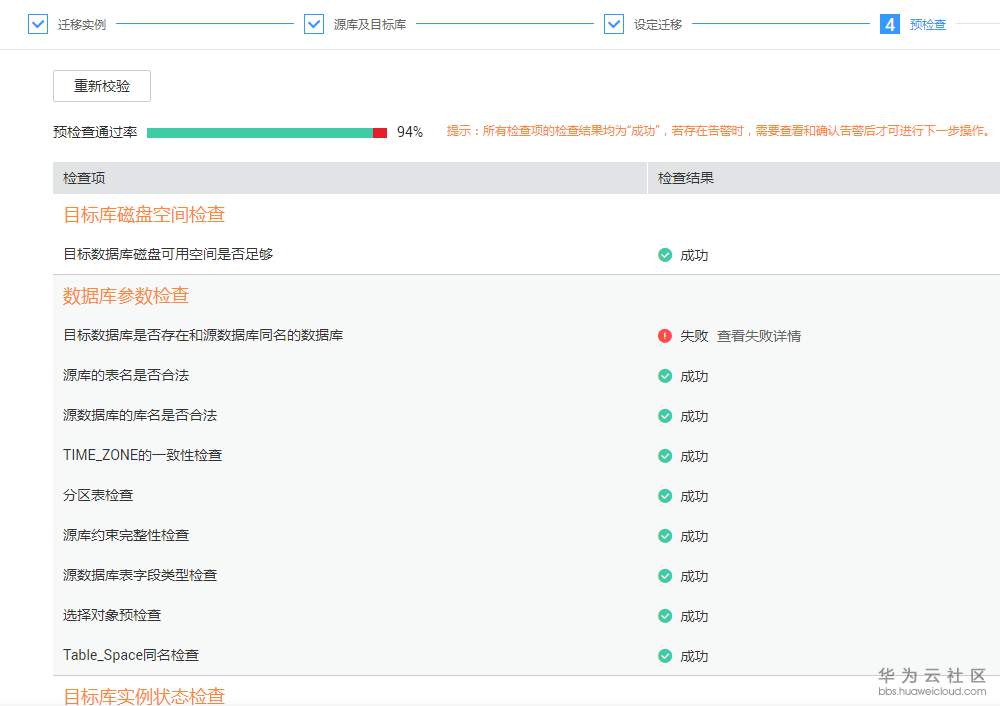
Task: Click the 检查结果 column header
Action: click(686, 178)
